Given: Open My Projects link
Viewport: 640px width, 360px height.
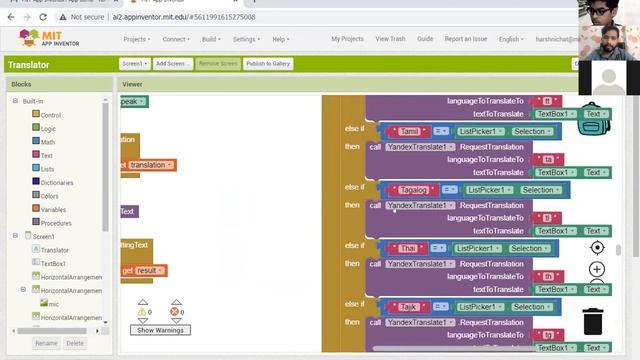Looking at the screenshot, I should [347, 39].
